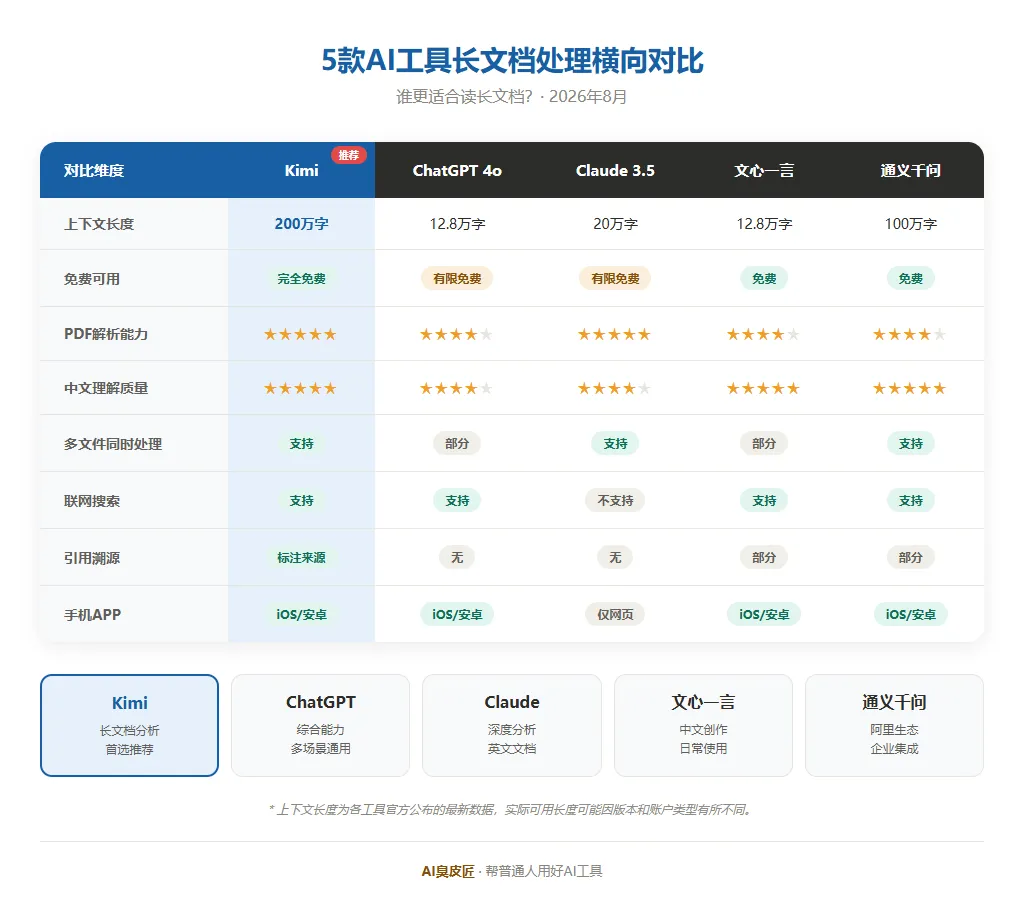Click 通义千问's PDF解析能力 star rating
1024x919 pixels.
[909, 334]
